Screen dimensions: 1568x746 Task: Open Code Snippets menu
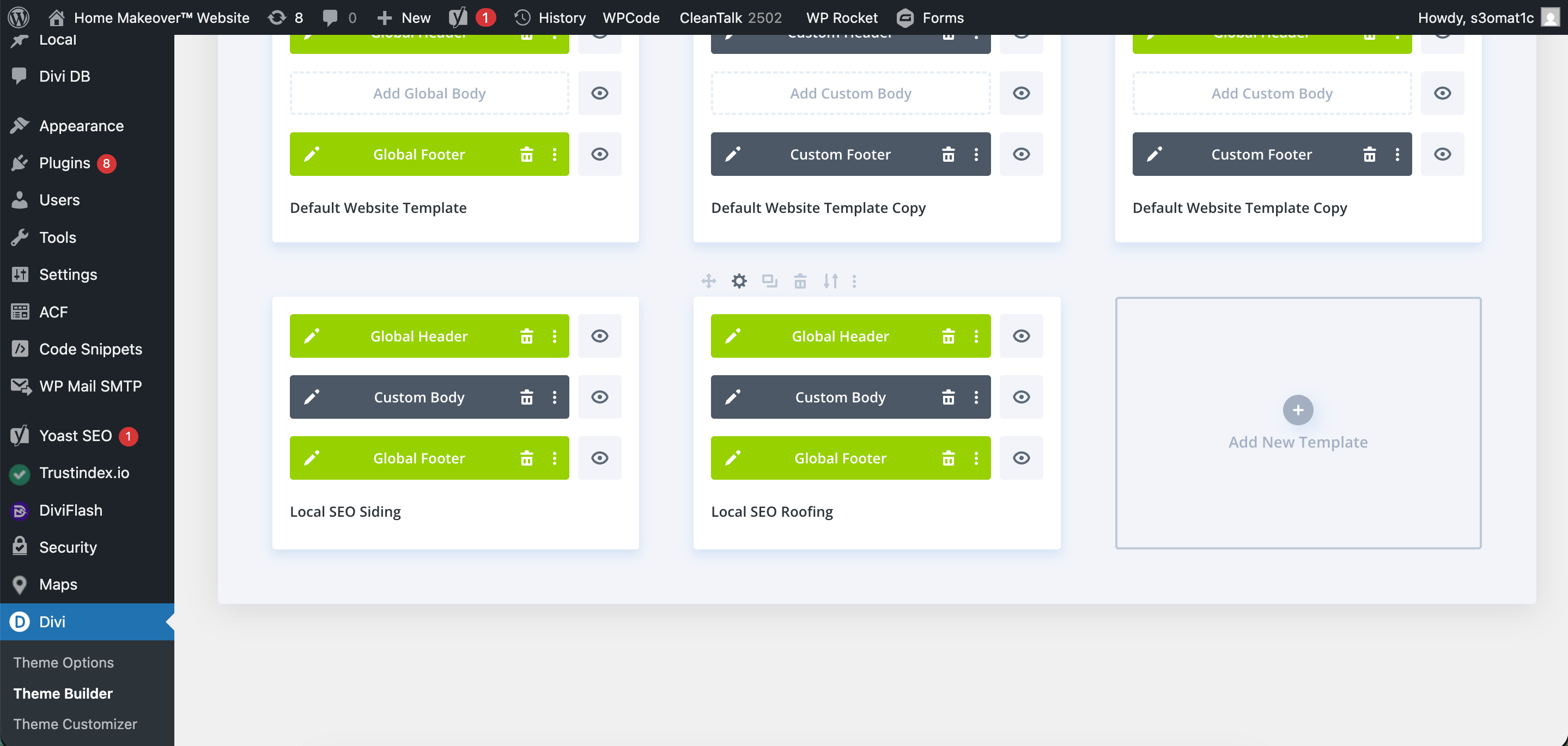tap(87, 348)
